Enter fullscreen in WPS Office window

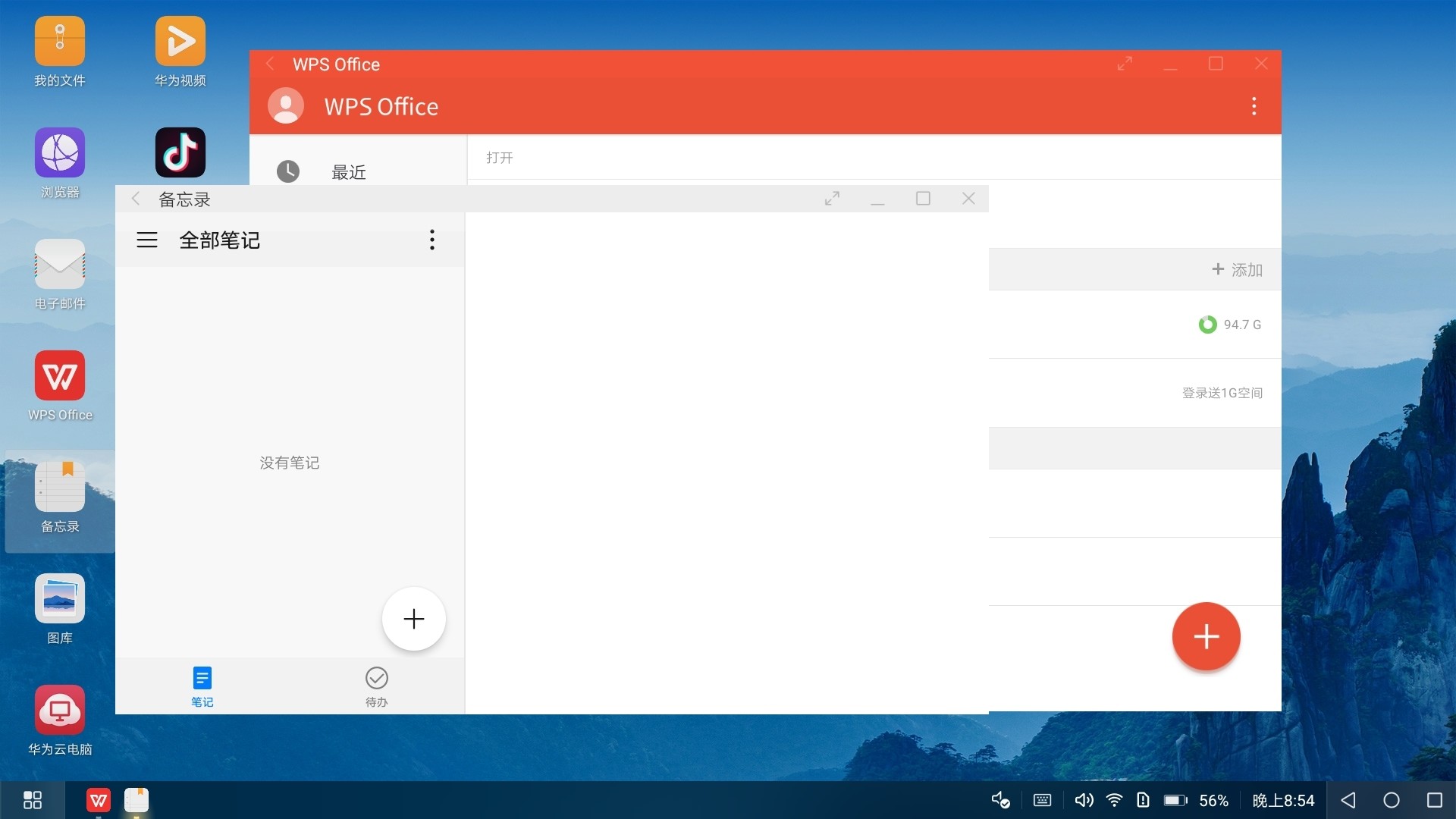[x=1125, y=64]
